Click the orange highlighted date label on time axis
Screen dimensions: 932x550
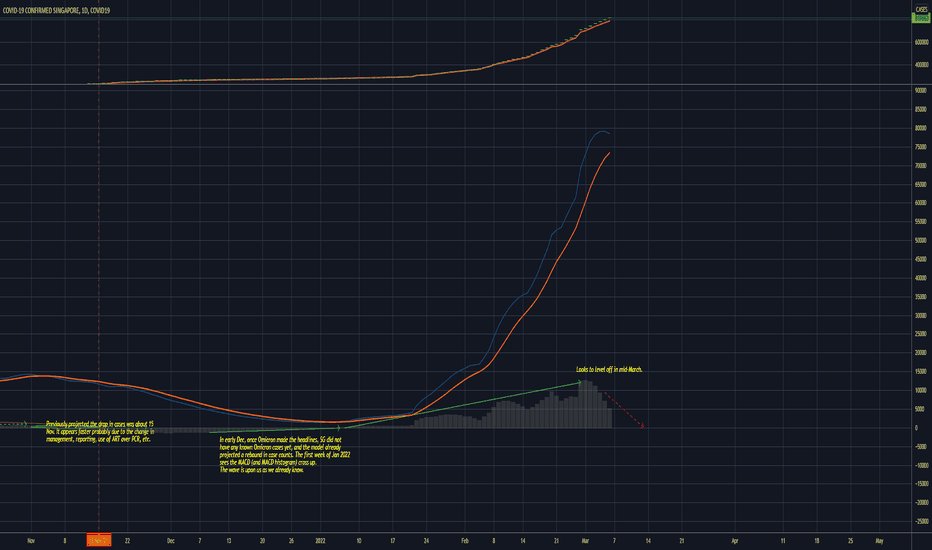[99, 540]
